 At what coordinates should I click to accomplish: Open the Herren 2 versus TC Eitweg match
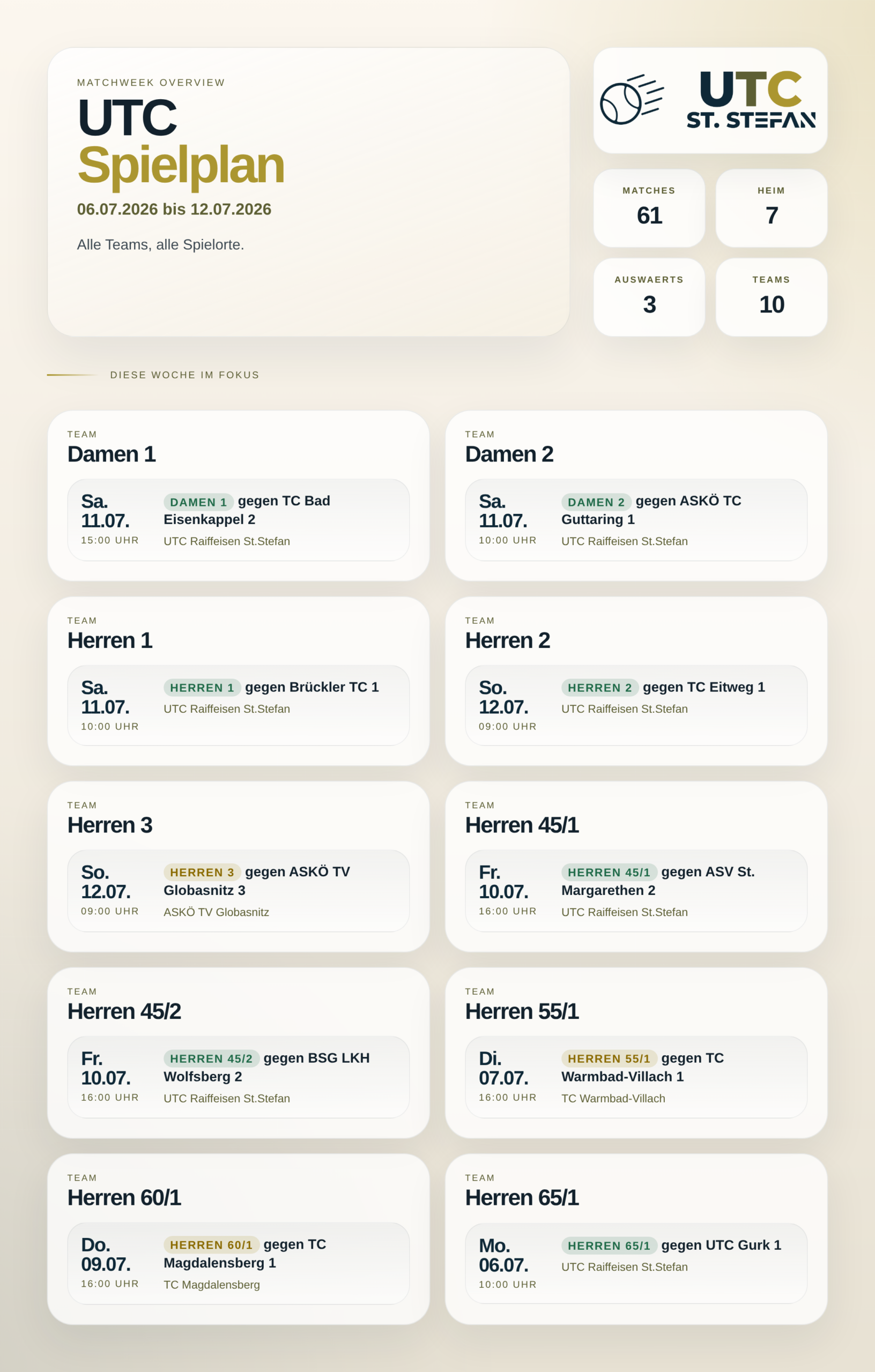[x=636, y=705]
